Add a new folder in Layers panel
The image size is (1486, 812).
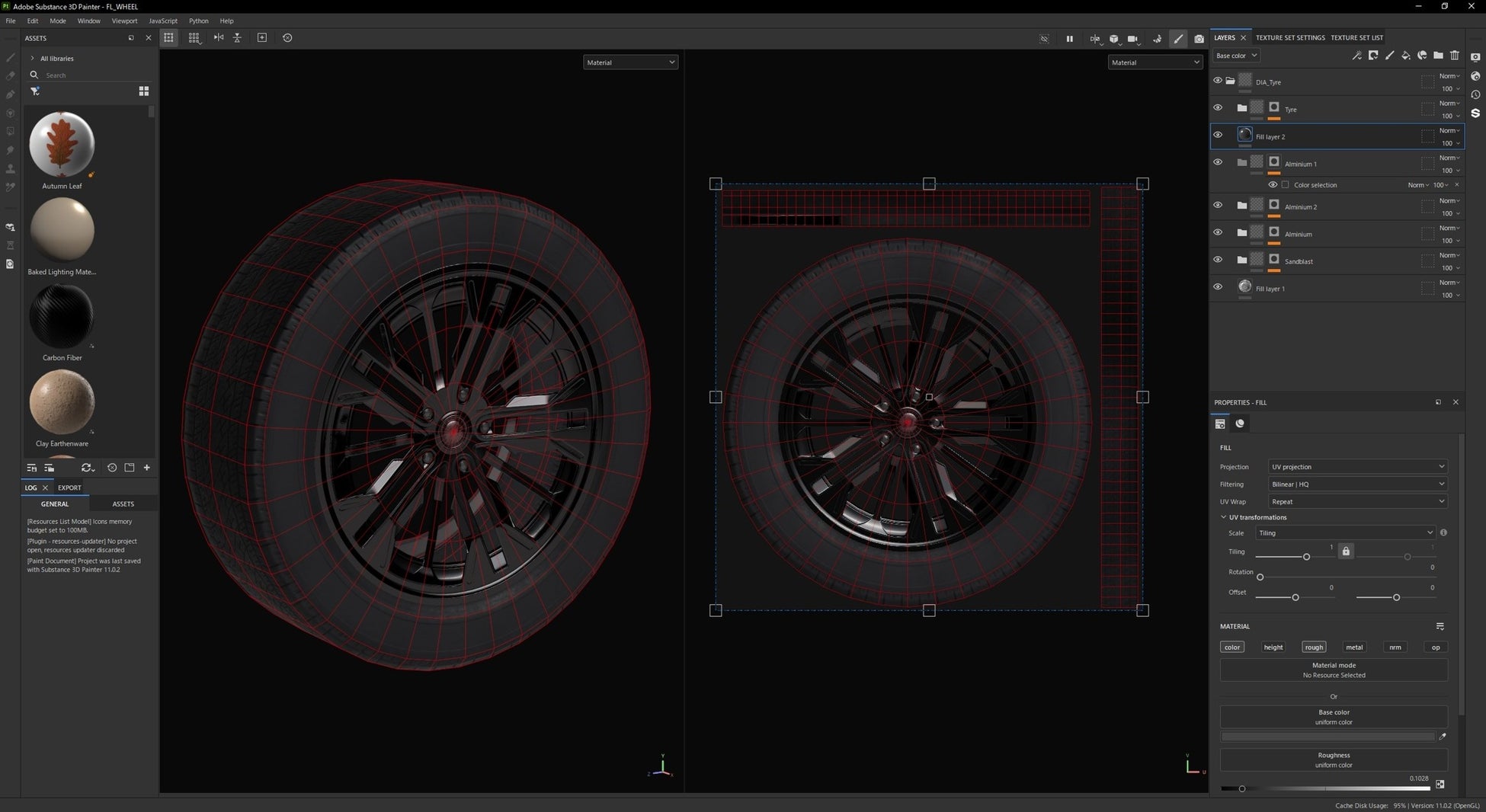click(1438, 56)
